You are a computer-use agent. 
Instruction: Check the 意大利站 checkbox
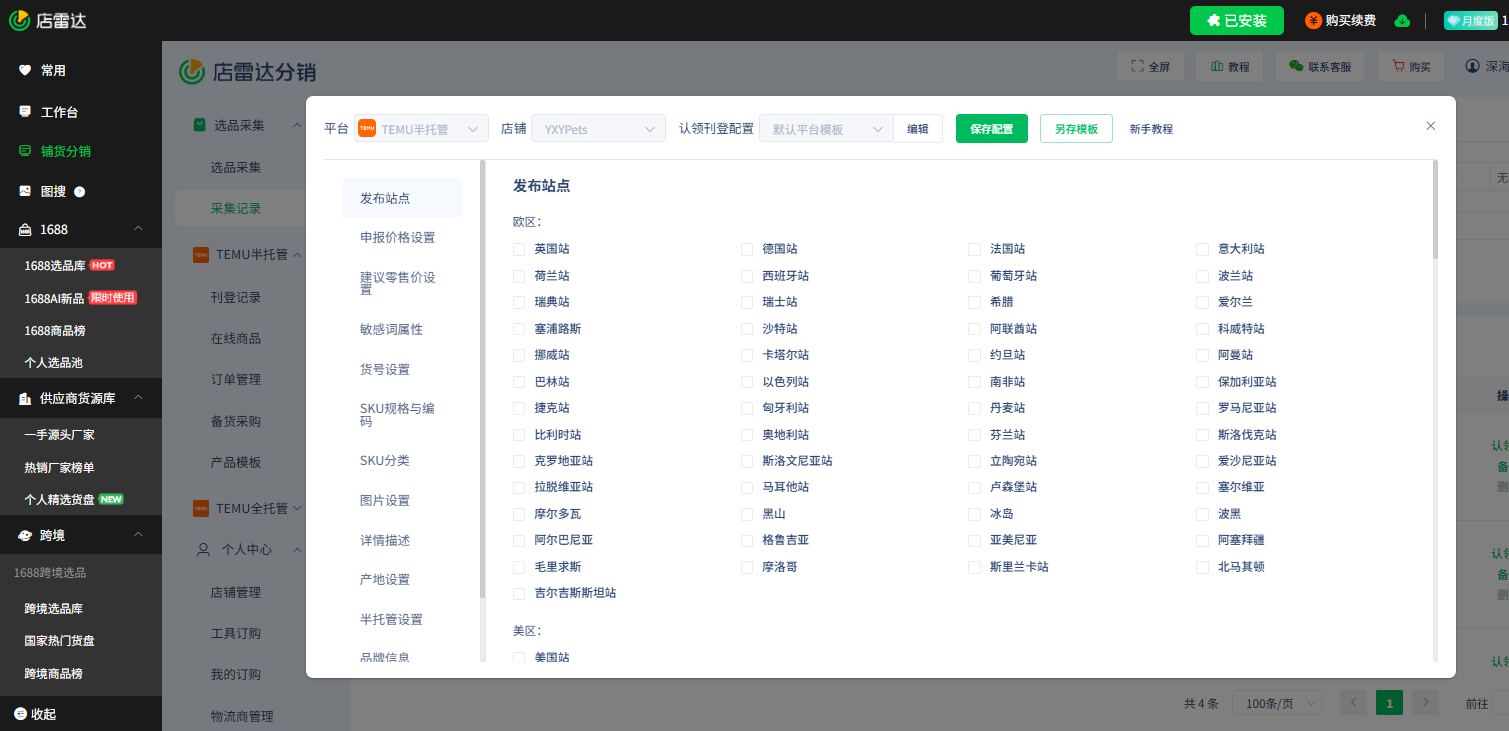tap(1202, 249)
